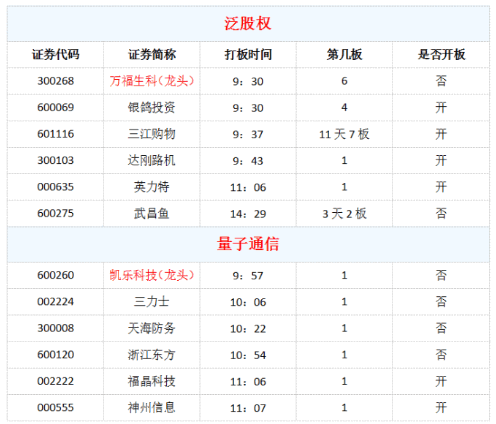Select the 证券代码 column header
The width and height of the screenshot is (496, 424).
pos(56,54)
